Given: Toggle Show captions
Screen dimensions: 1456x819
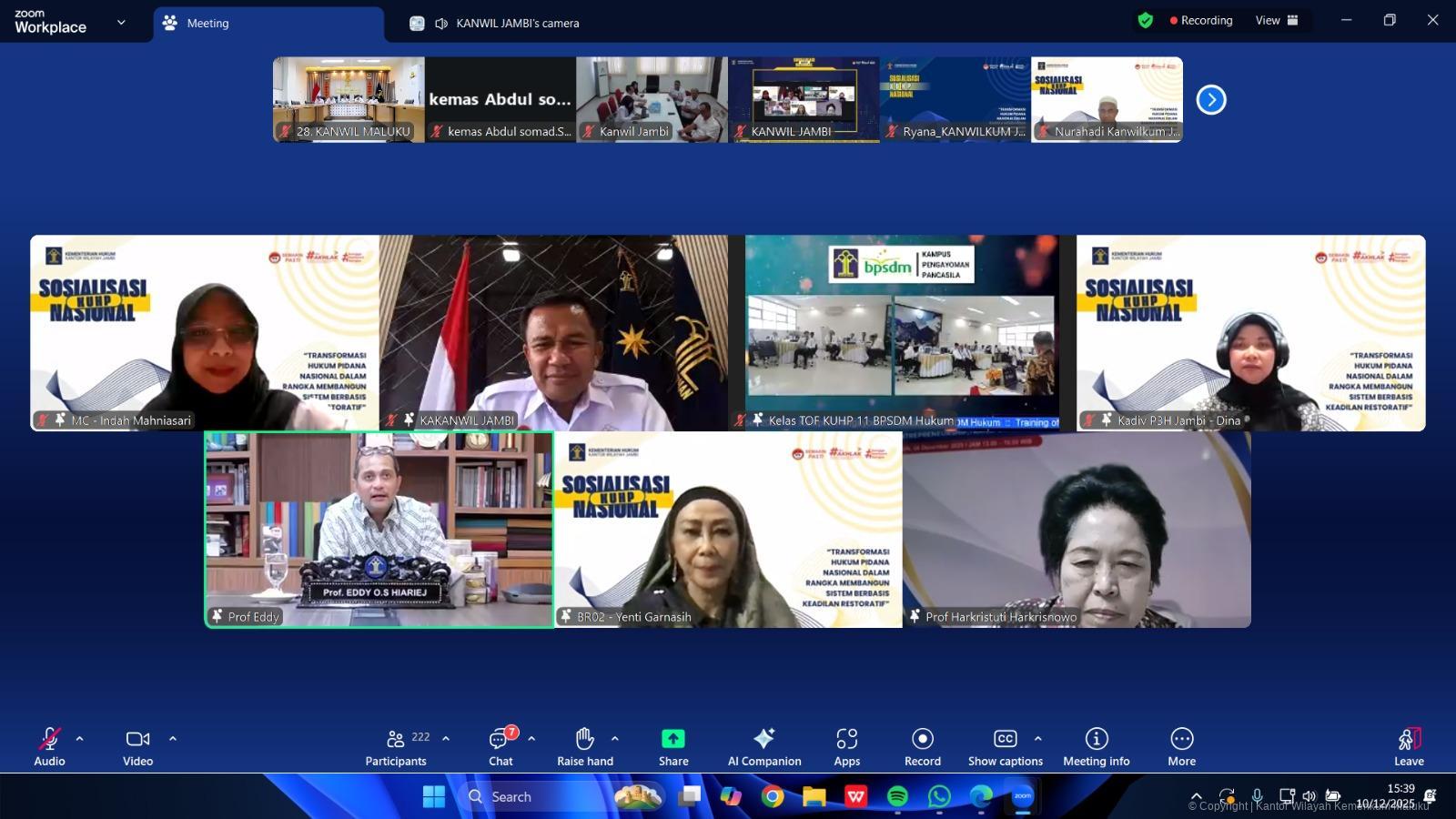Looking at the screenshot, I should (x=1005, y=746).
